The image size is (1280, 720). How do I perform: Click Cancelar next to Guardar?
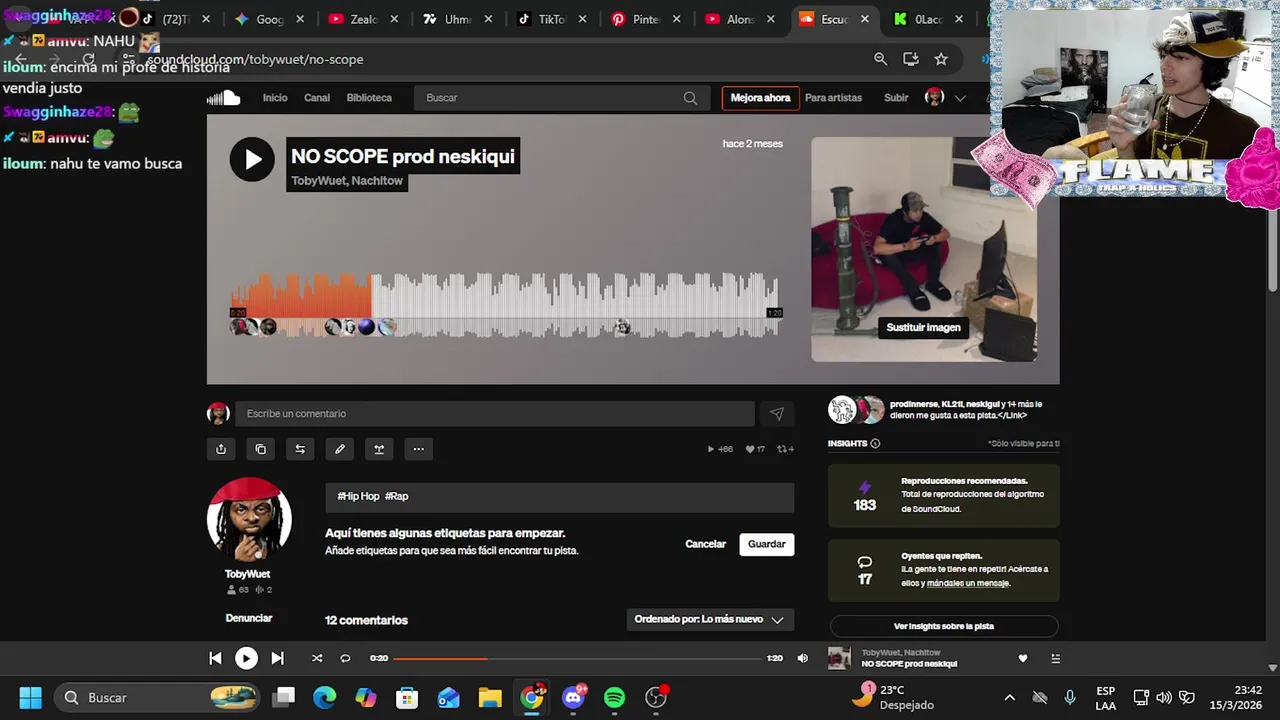(x=705, y=544)
